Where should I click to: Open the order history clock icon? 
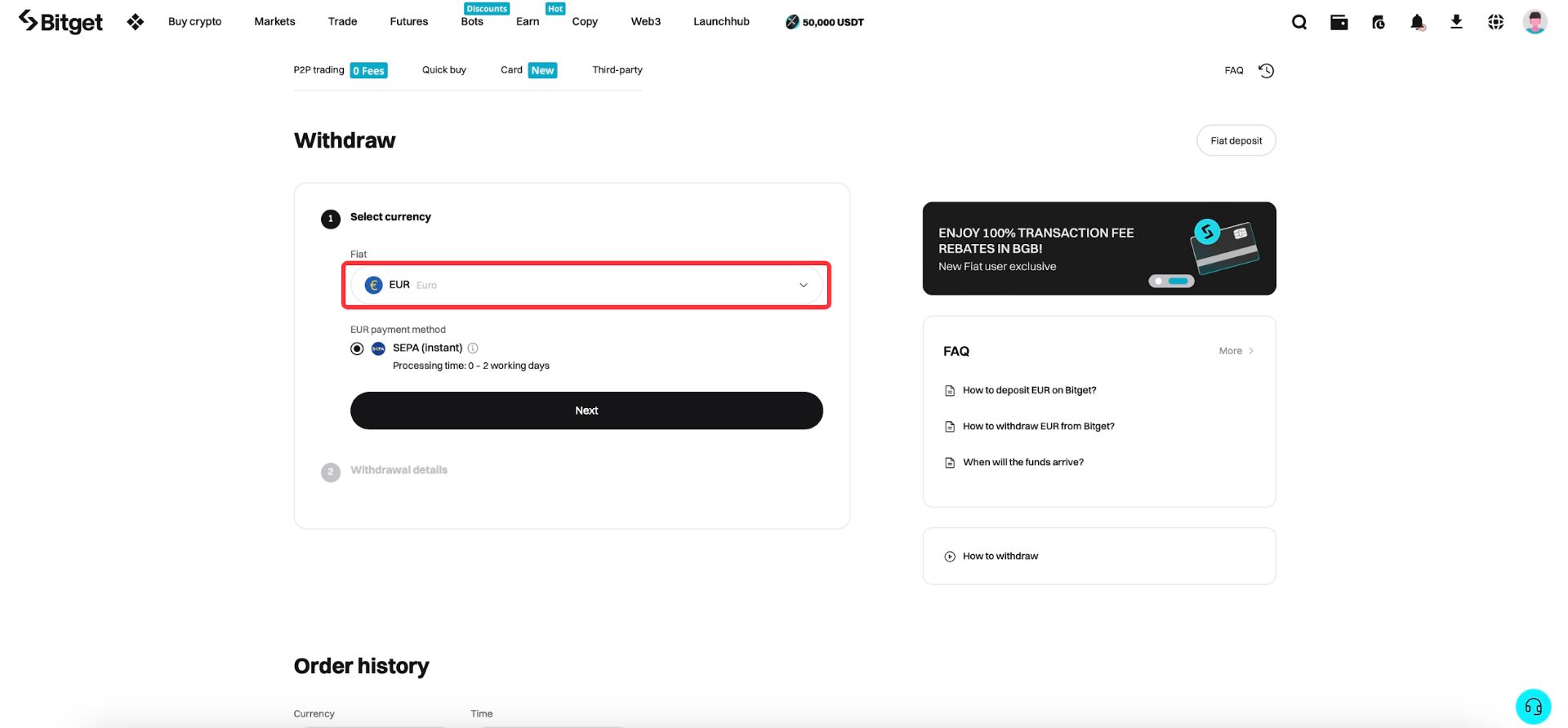tap(1267, 70)
